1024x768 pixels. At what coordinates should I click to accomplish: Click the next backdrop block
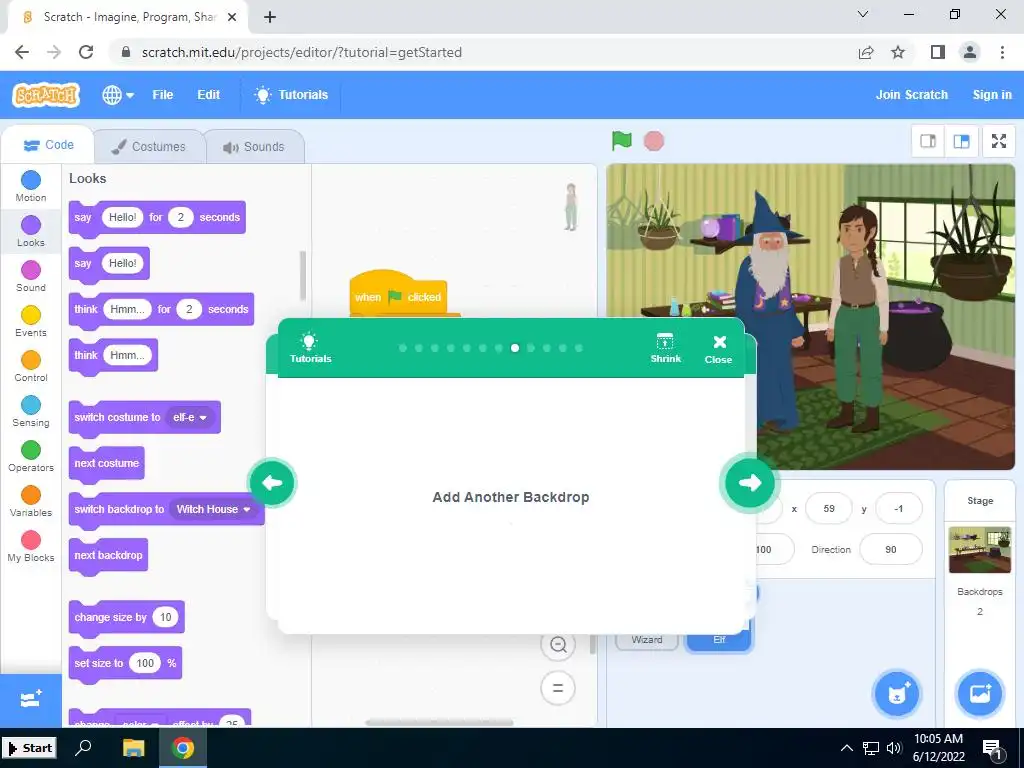tap(108, 556)
